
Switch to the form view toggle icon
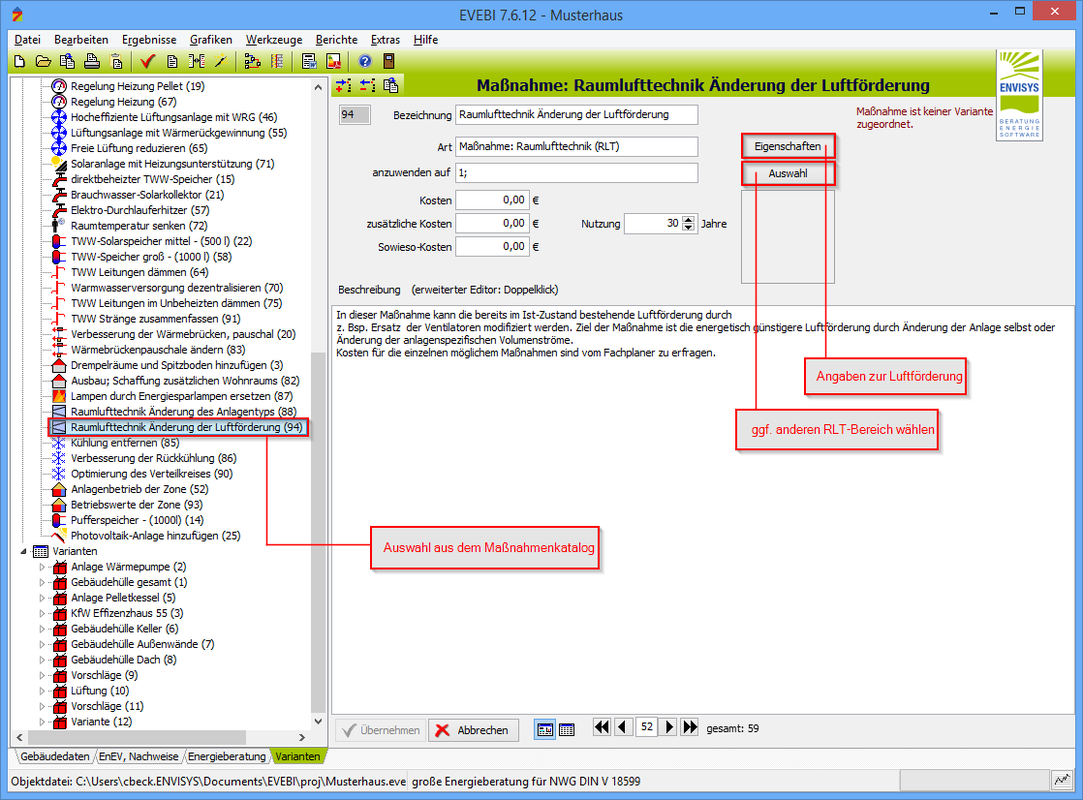click(x=545, y=729)
